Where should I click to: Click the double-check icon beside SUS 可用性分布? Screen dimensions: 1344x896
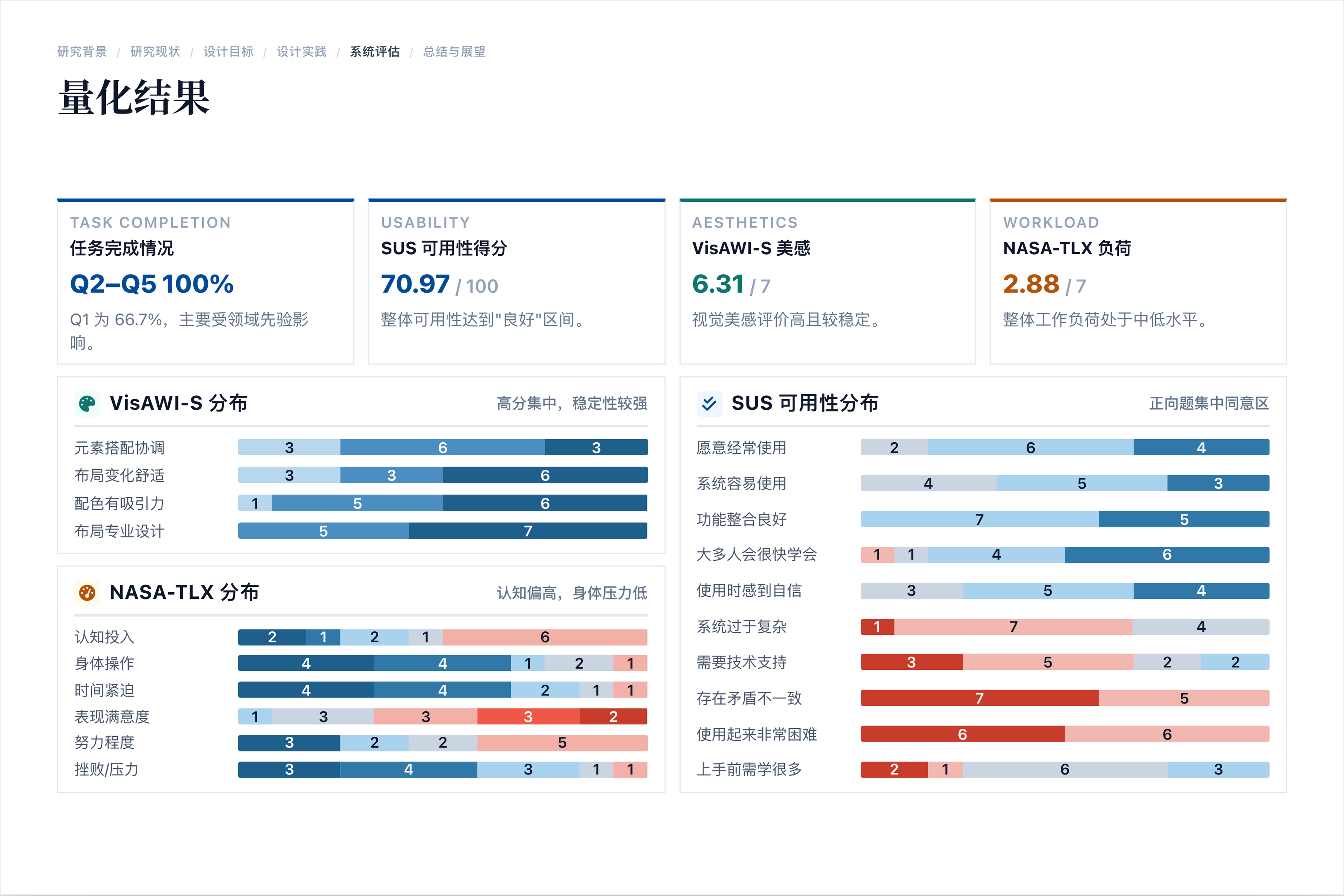(709, 403)
